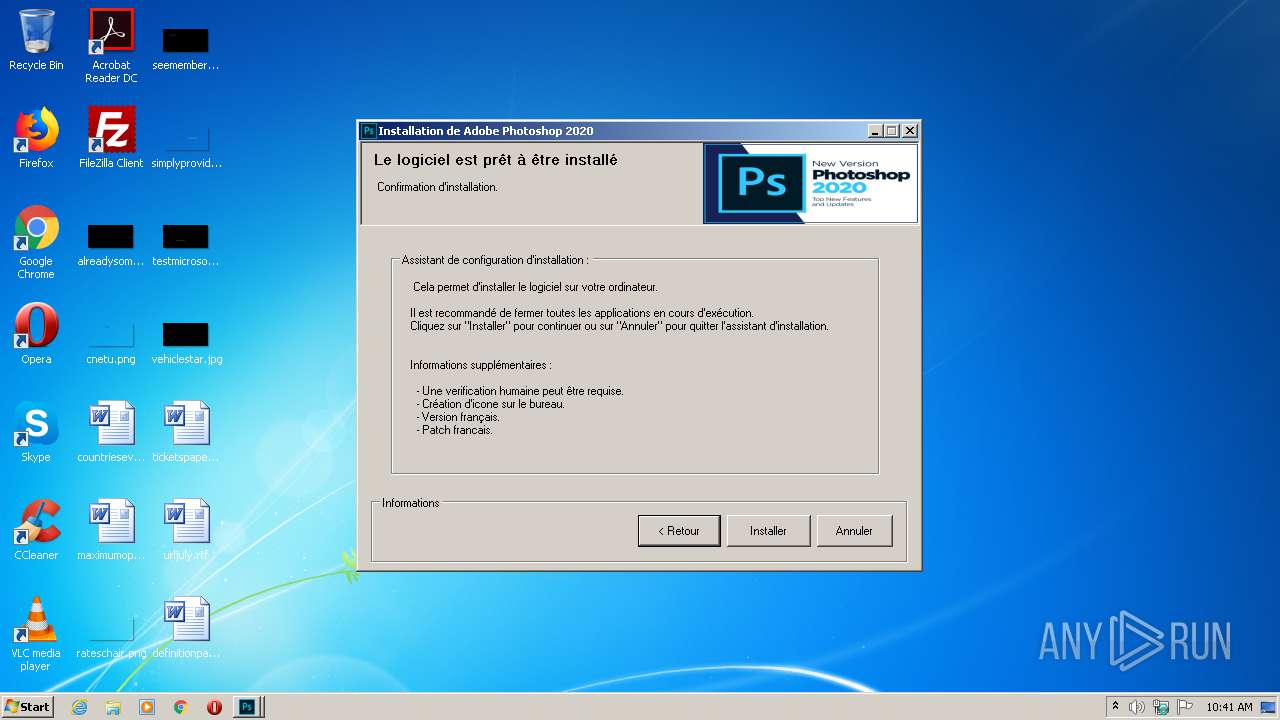Screen dimensions: 1280x720
Task: Open the Opera desktop shortcut
Action: tap(36, 334)
